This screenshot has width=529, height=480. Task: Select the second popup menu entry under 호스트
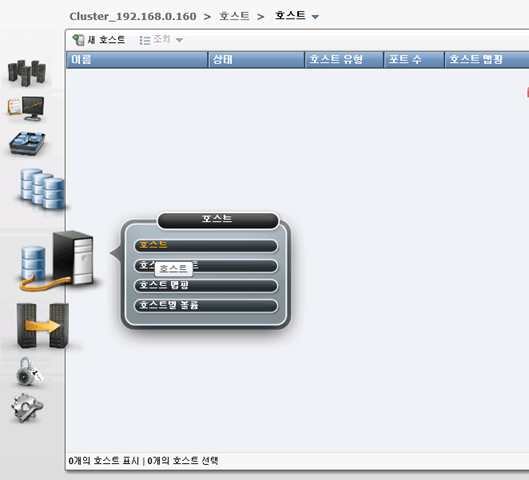206,265
